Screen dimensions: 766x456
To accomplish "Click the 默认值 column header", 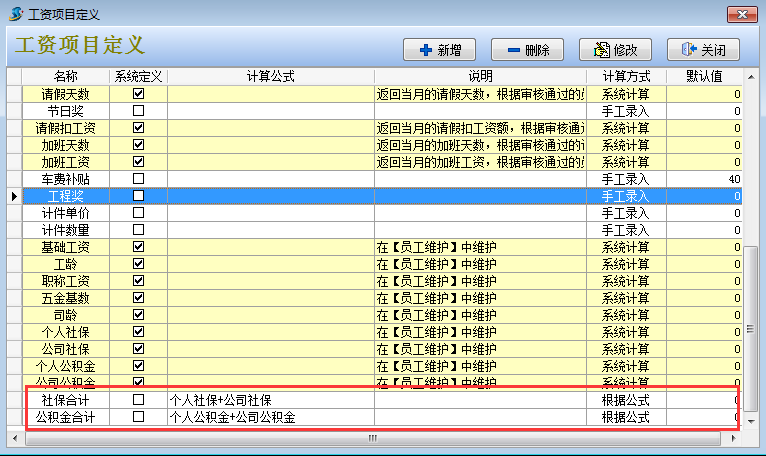I will (704, 76).
